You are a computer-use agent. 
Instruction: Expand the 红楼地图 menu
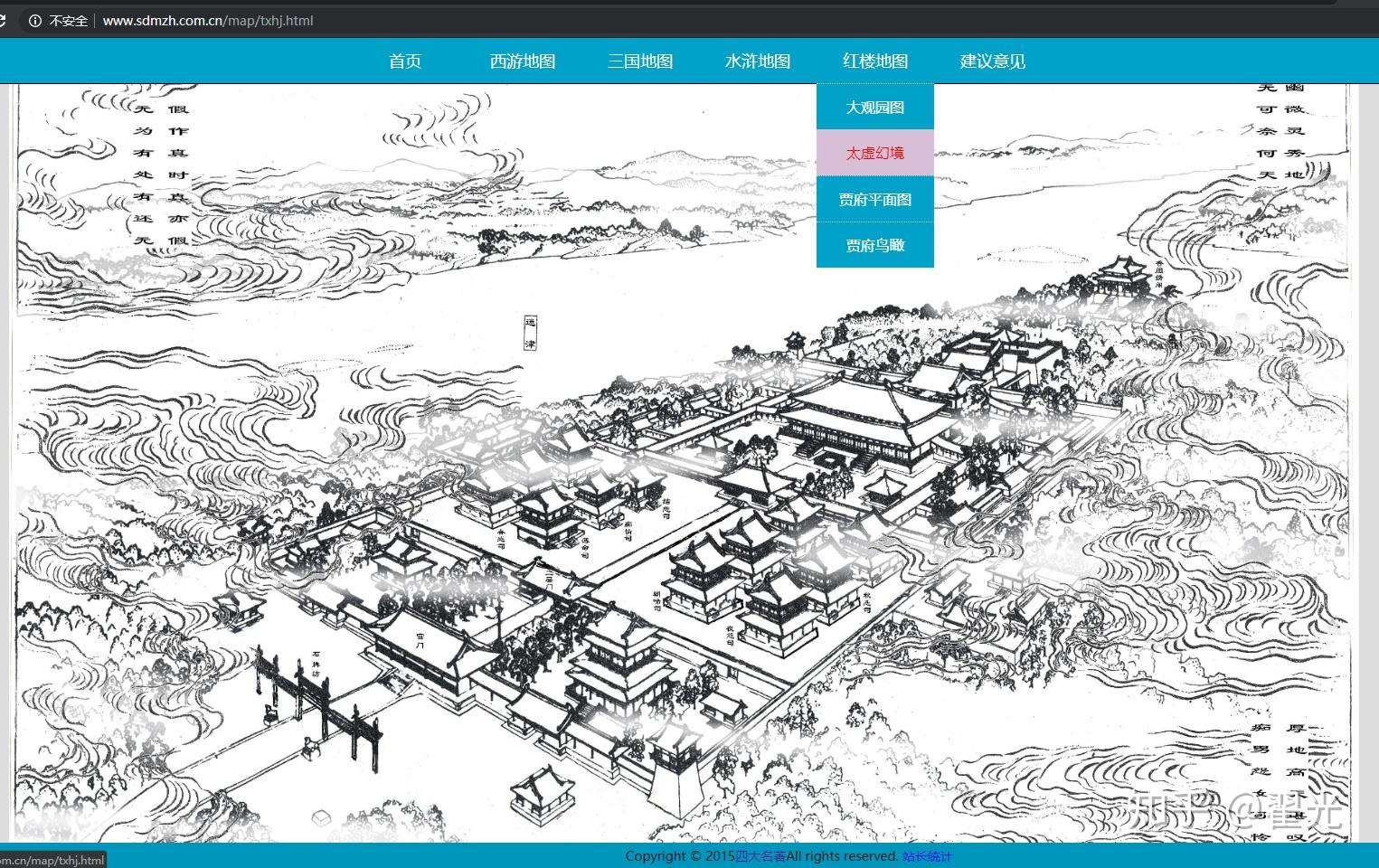[875, 61]
